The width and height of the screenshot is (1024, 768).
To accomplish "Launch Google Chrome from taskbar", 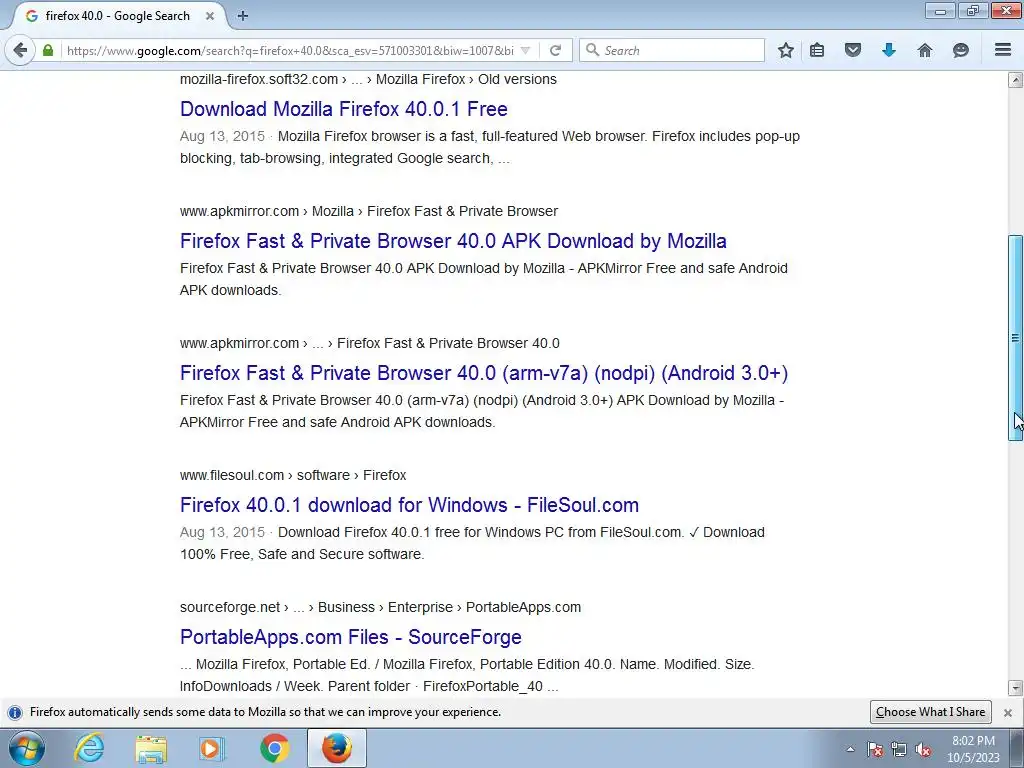I will click(x=275, y=748).
